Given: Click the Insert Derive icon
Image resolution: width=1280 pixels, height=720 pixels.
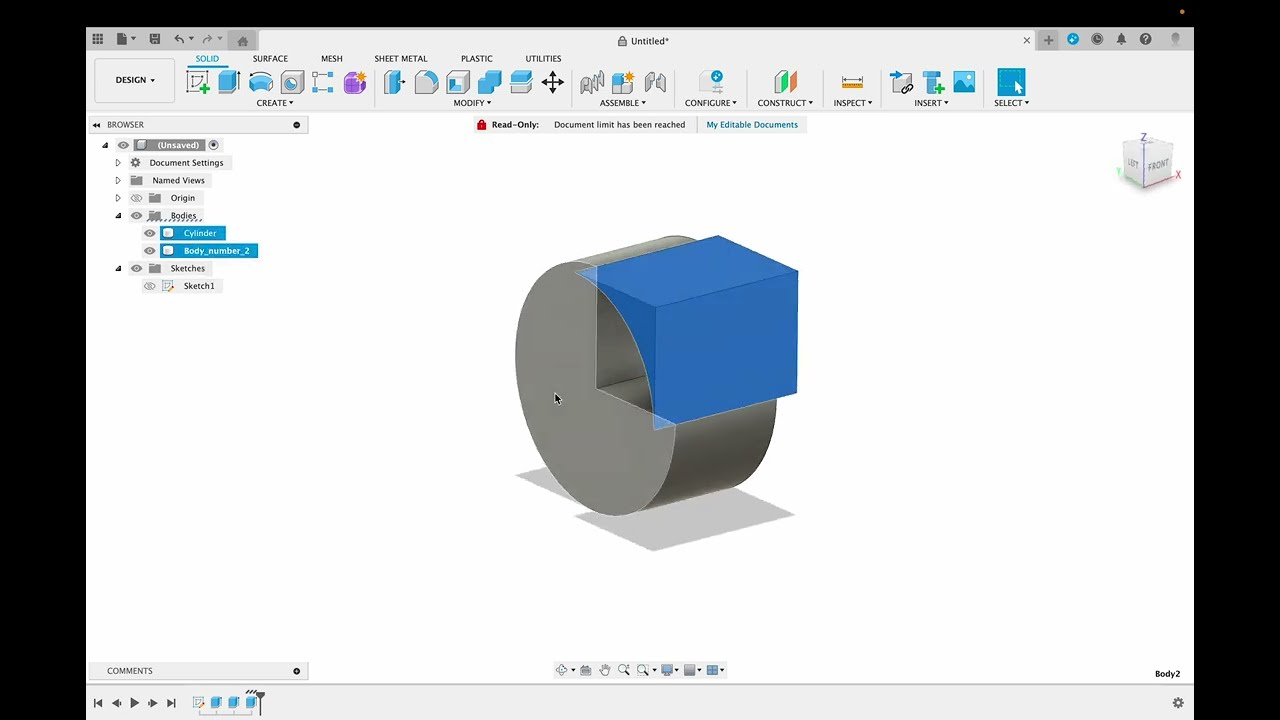Looking at the screenshot, I should click(x=901, y=82).
